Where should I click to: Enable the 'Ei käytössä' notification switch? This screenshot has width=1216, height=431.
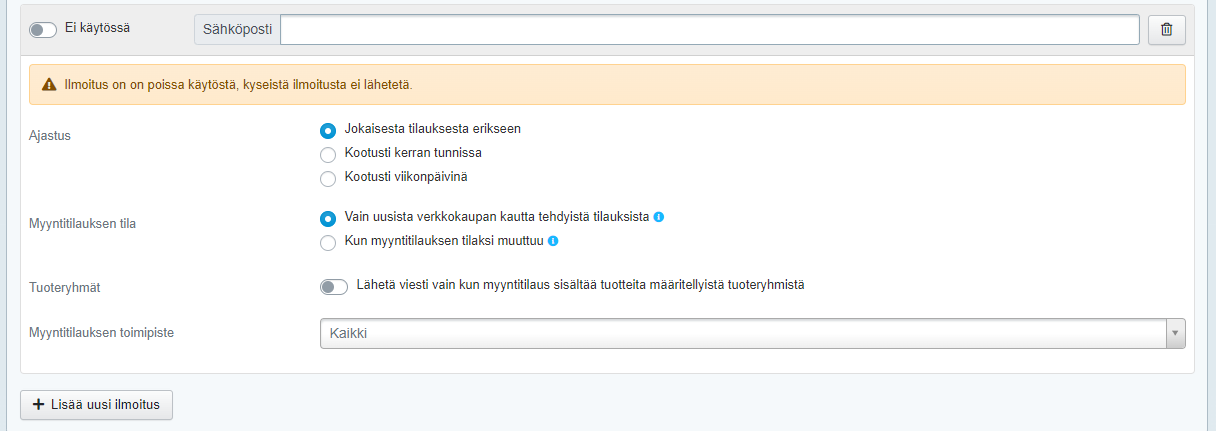[43, 30]
